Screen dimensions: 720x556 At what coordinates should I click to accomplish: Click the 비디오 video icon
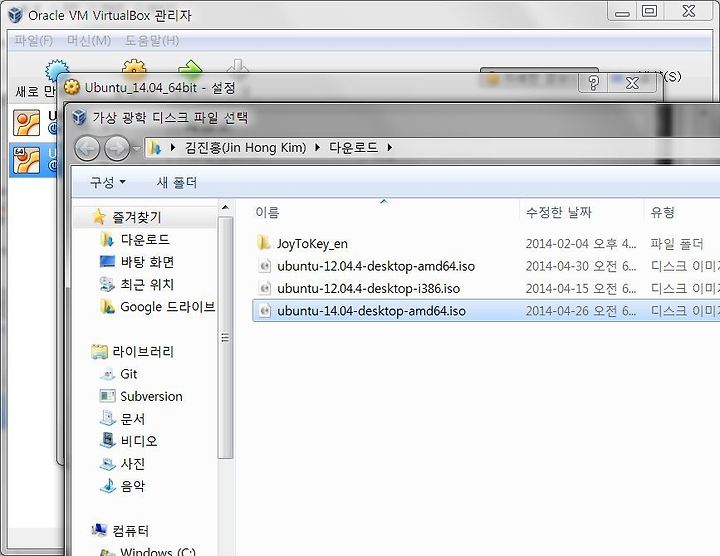coord(107,440)
